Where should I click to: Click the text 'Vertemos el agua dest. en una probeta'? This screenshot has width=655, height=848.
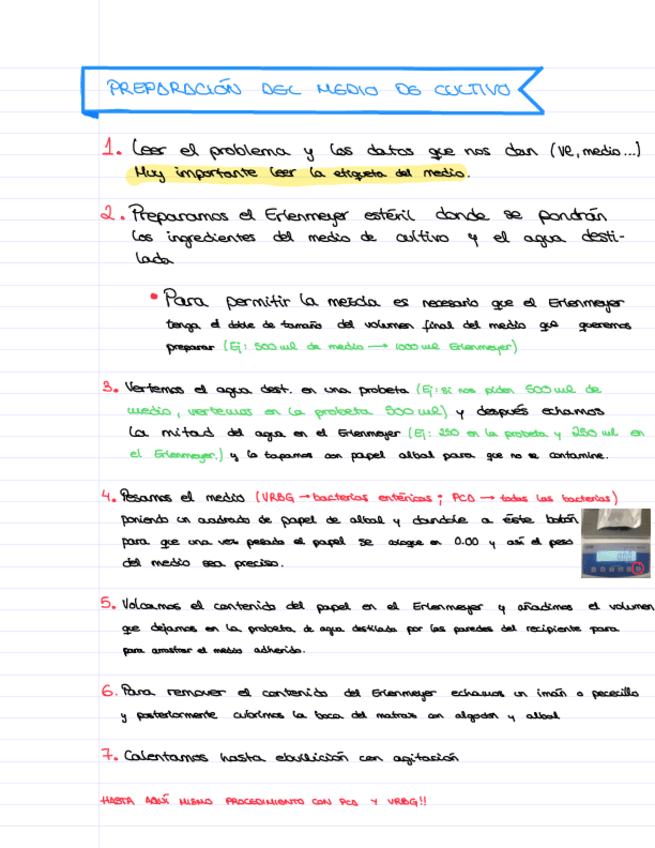[x=267, y=389]
